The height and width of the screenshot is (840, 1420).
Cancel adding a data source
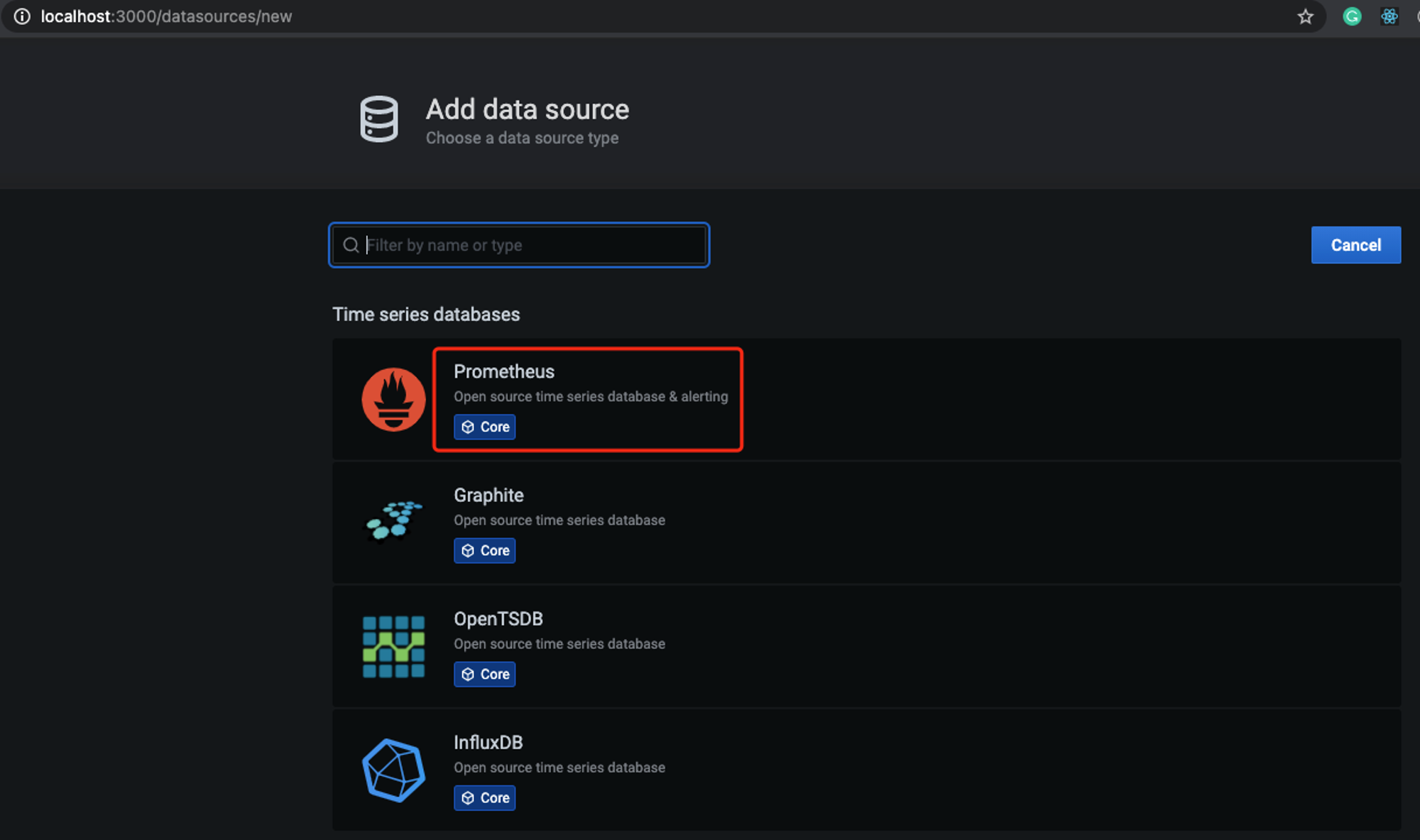tap(1355, 245)
